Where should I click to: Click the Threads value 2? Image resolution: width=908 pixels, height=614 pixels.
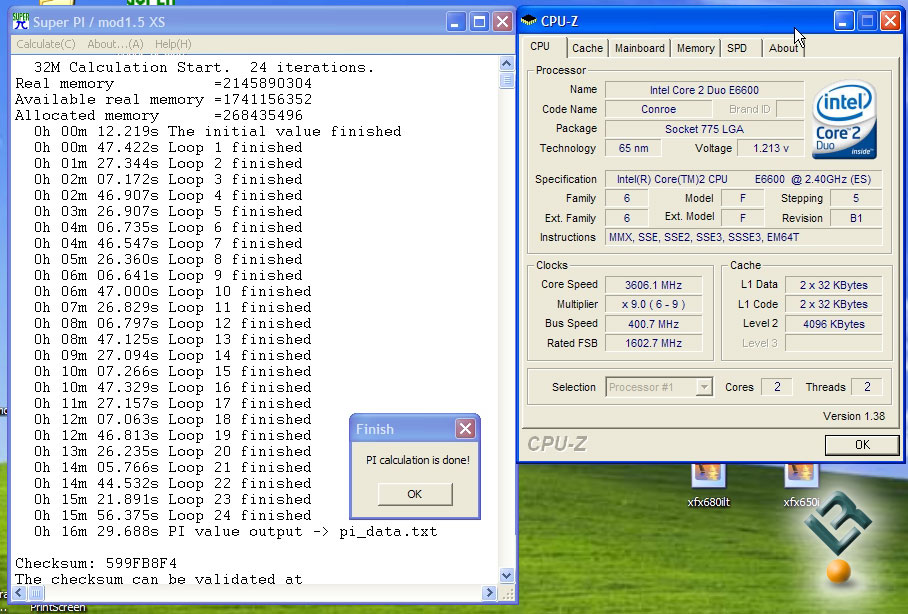point(867,387)
